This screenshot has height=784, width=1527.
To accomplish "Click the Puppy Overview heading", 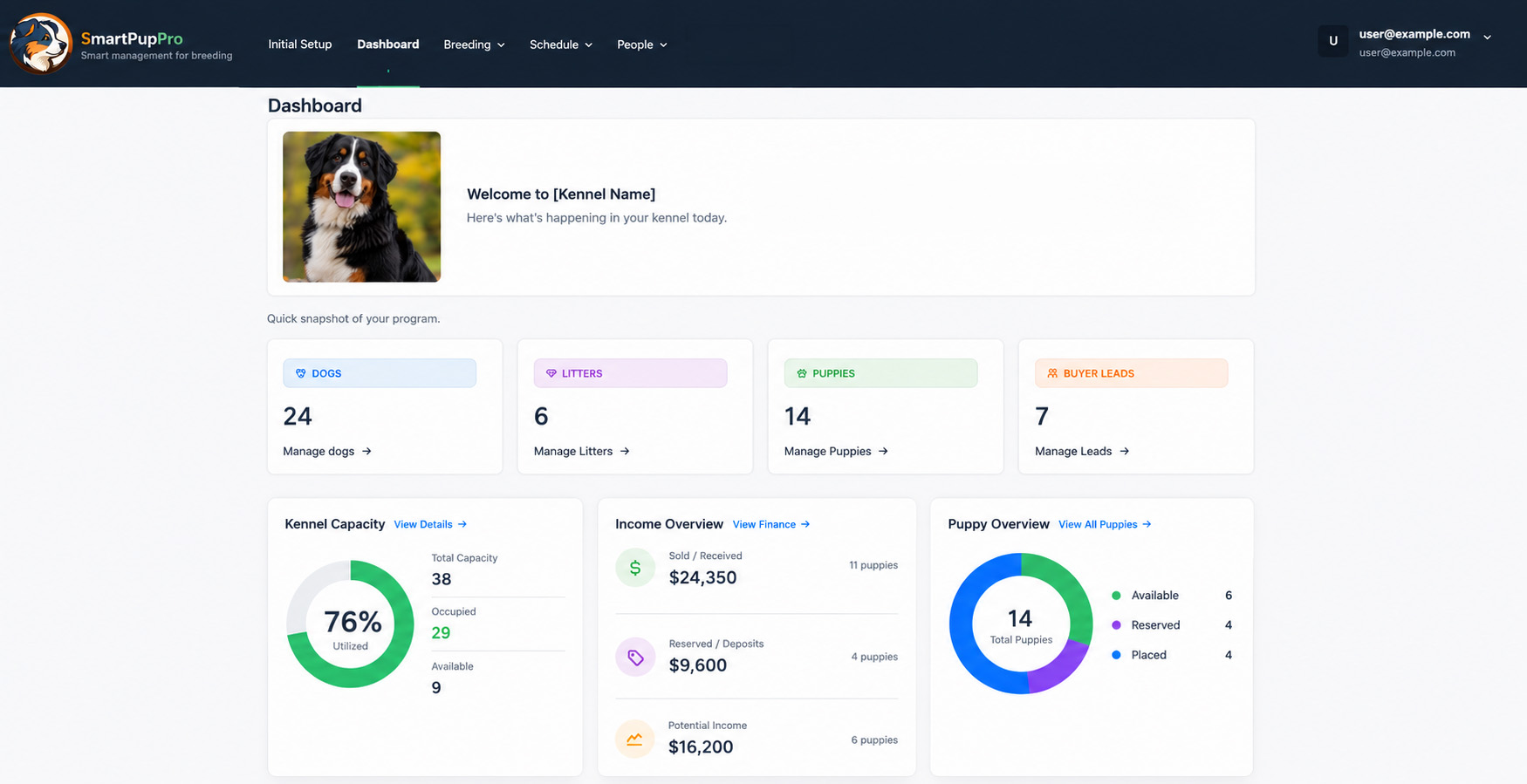I will [x=999, y=524].
